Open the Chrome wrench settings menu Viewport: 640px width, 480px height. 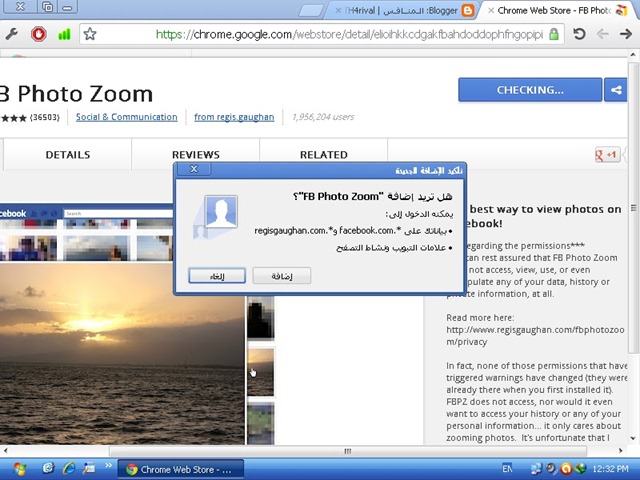(11, 34)
